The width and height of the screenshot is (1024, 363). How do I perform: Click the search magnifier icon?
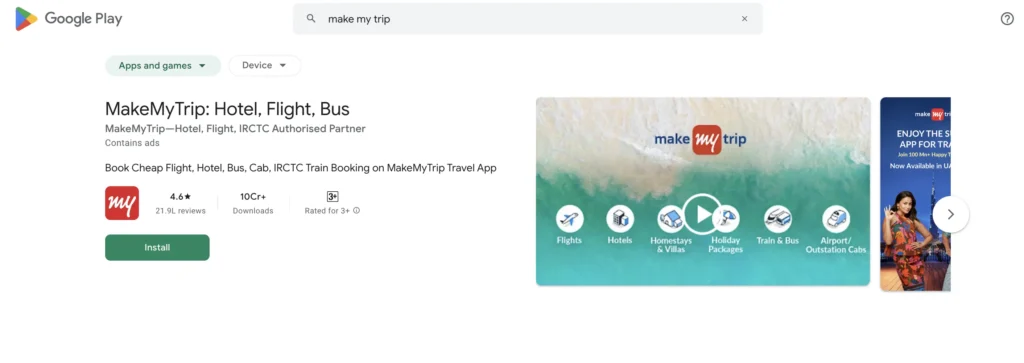tap(312, 19)
